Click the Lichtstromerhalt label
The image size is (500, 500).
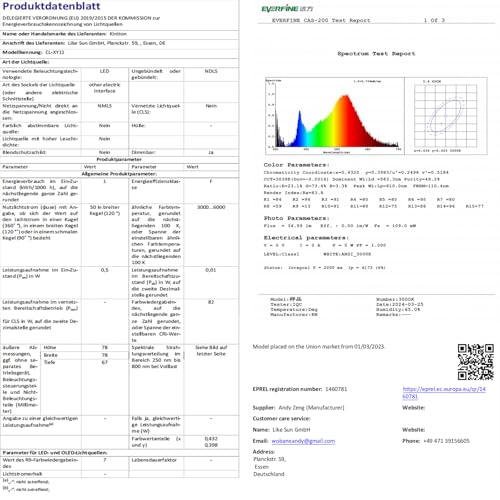[22, 474]
